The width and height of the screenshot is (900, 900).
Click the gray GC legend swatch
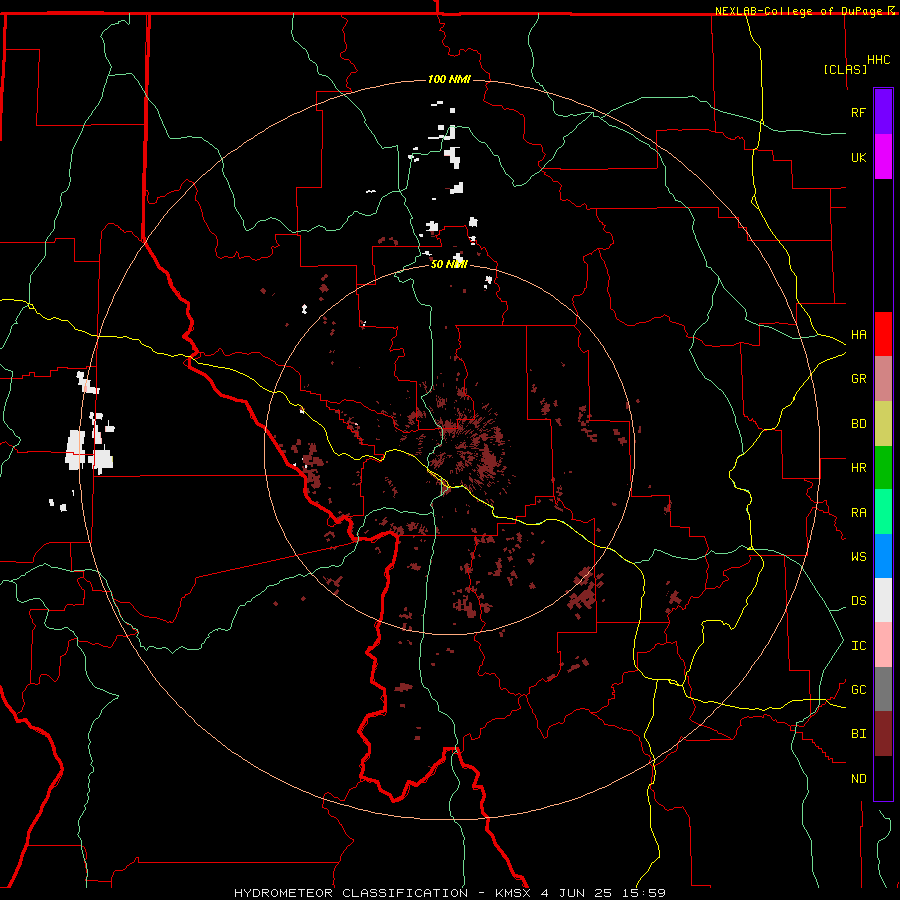883,689
